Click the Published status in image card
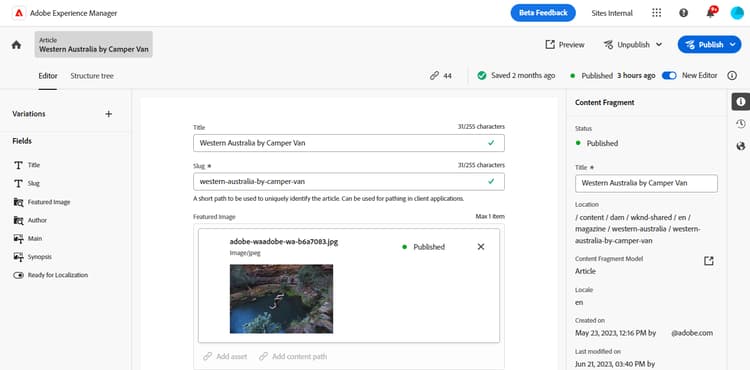The width and height of the screenshot is (750, 370). [423, 247]
